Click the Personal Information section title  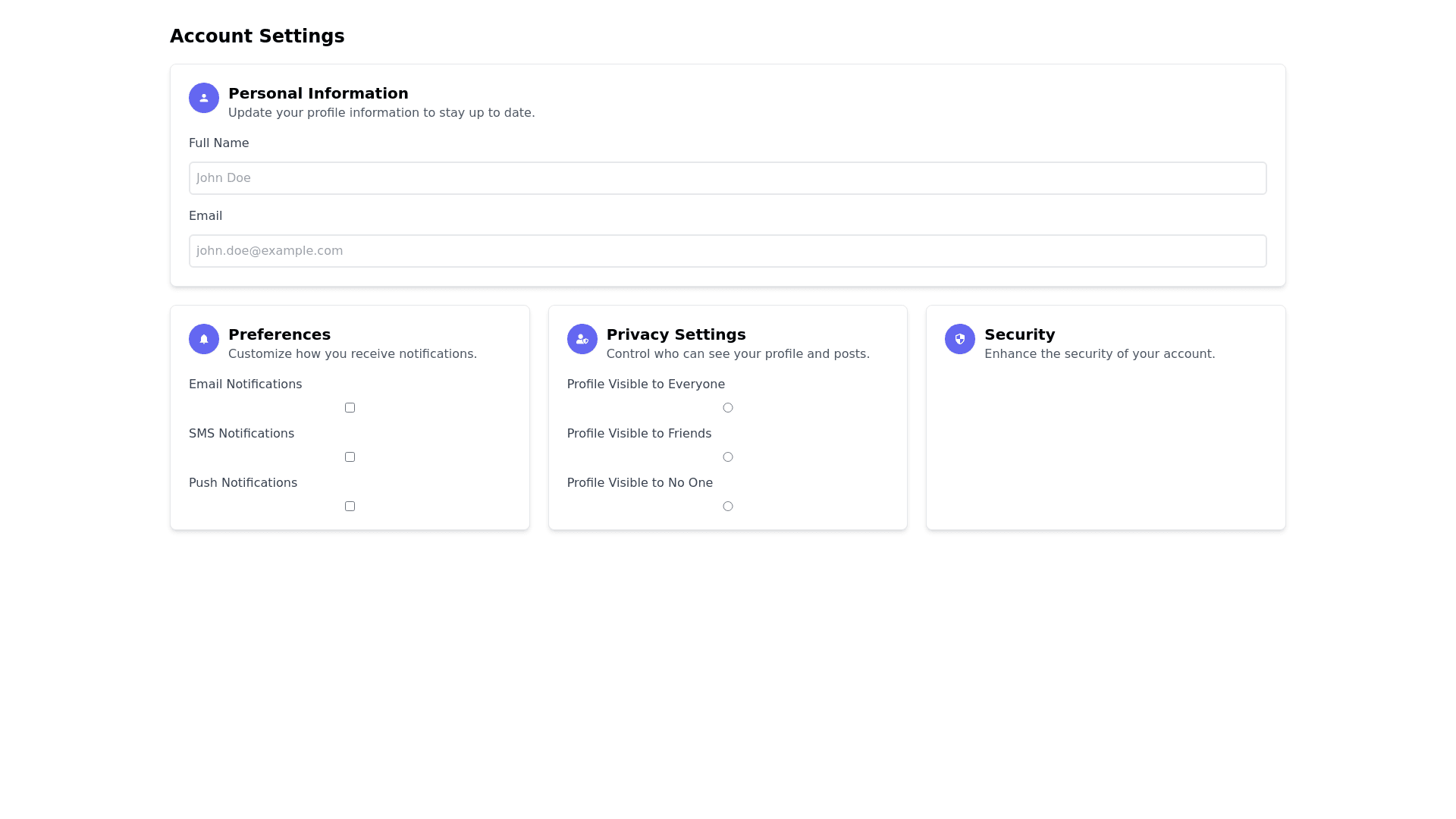(318, 93)
